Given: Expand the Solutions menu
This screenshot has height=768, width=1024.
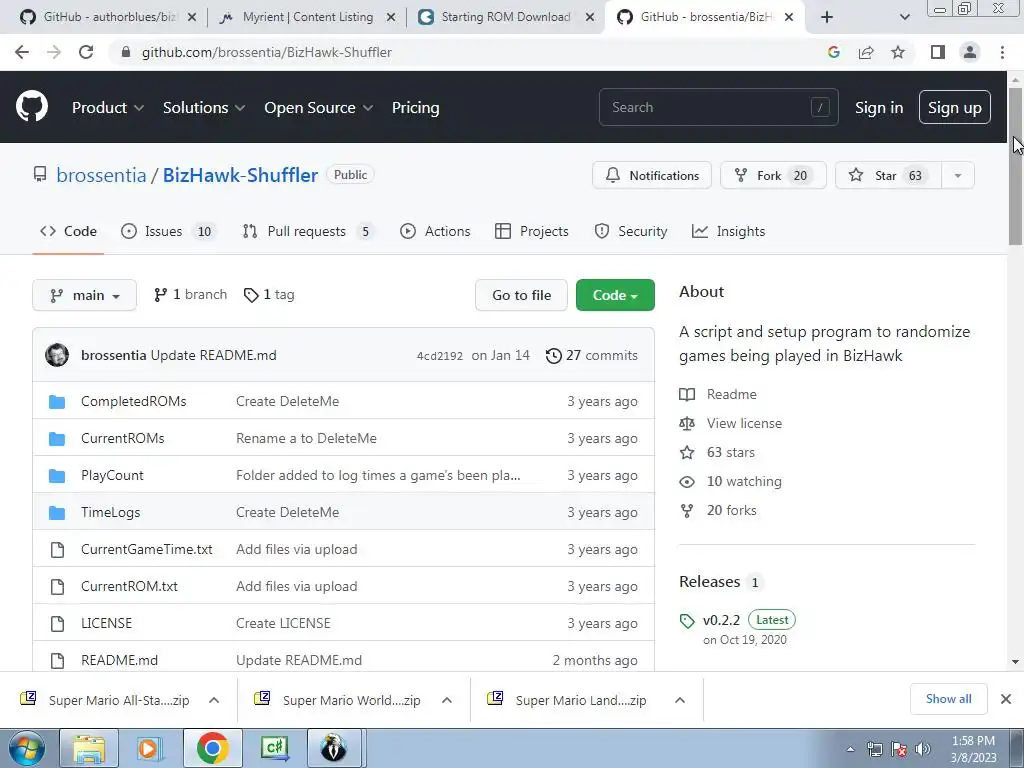Looking at the screenshot, I should (x=204, y=108).
